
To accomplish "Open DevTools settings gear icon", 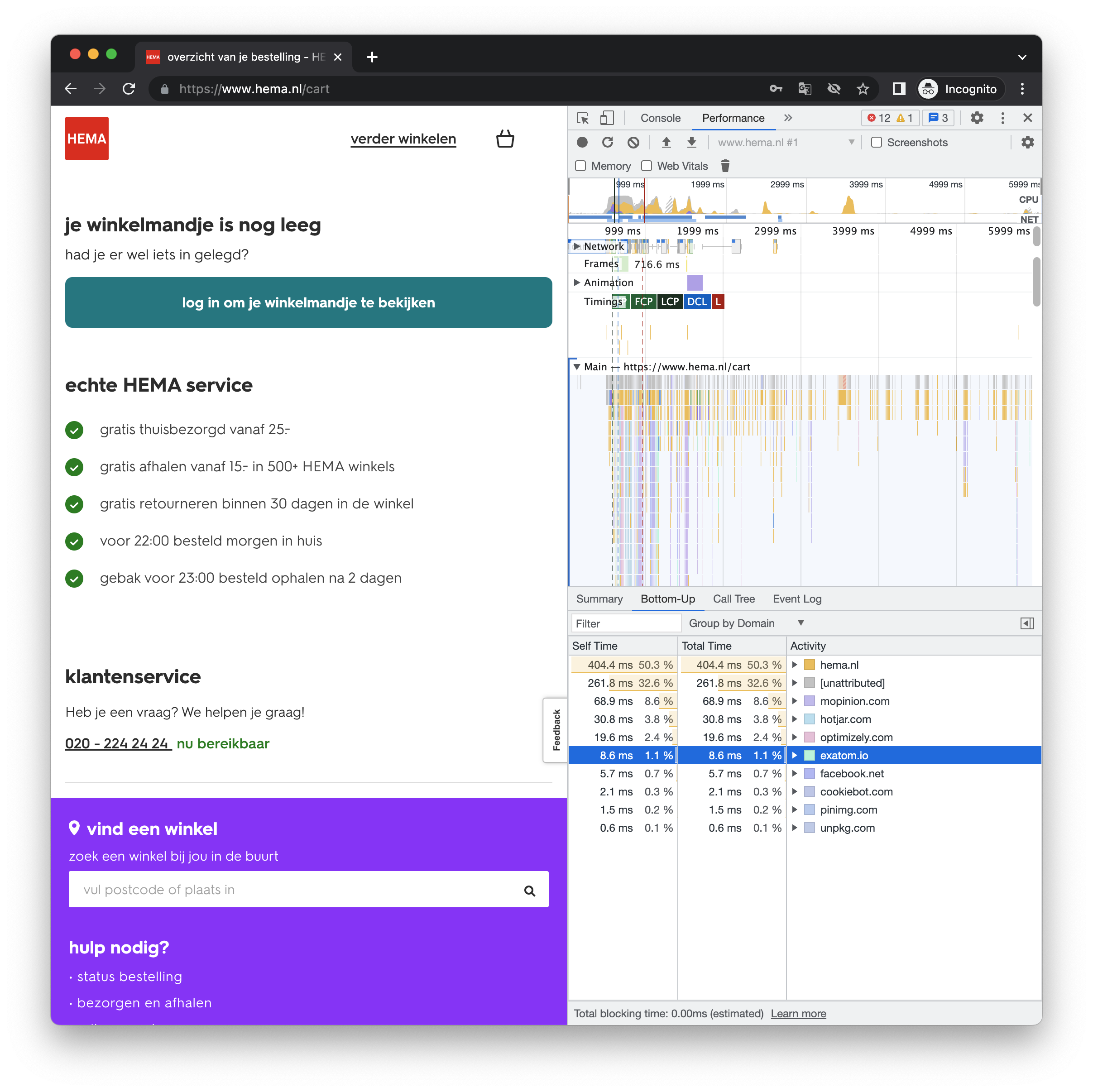I will click(x=977, y=118).
